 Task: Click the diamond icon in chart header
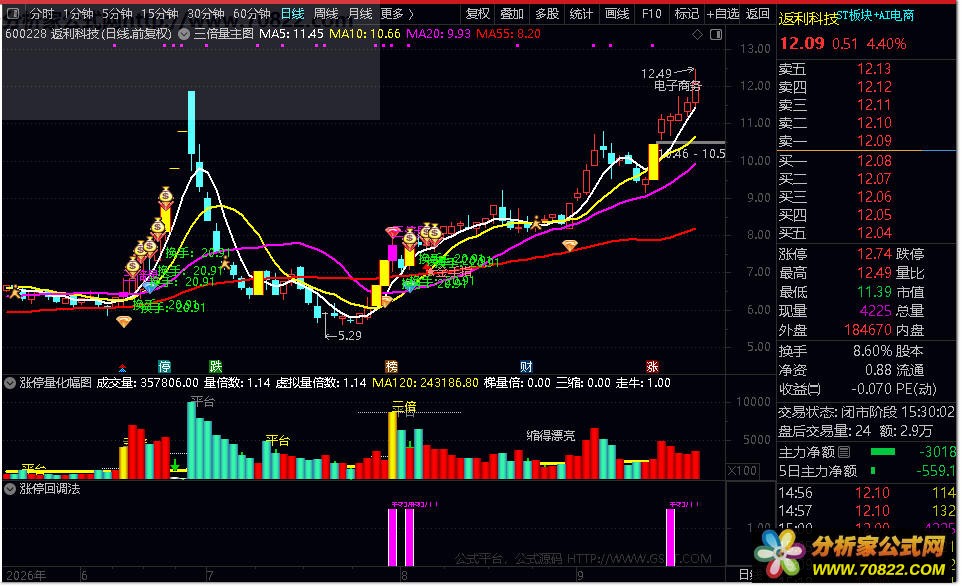[698, 34]
